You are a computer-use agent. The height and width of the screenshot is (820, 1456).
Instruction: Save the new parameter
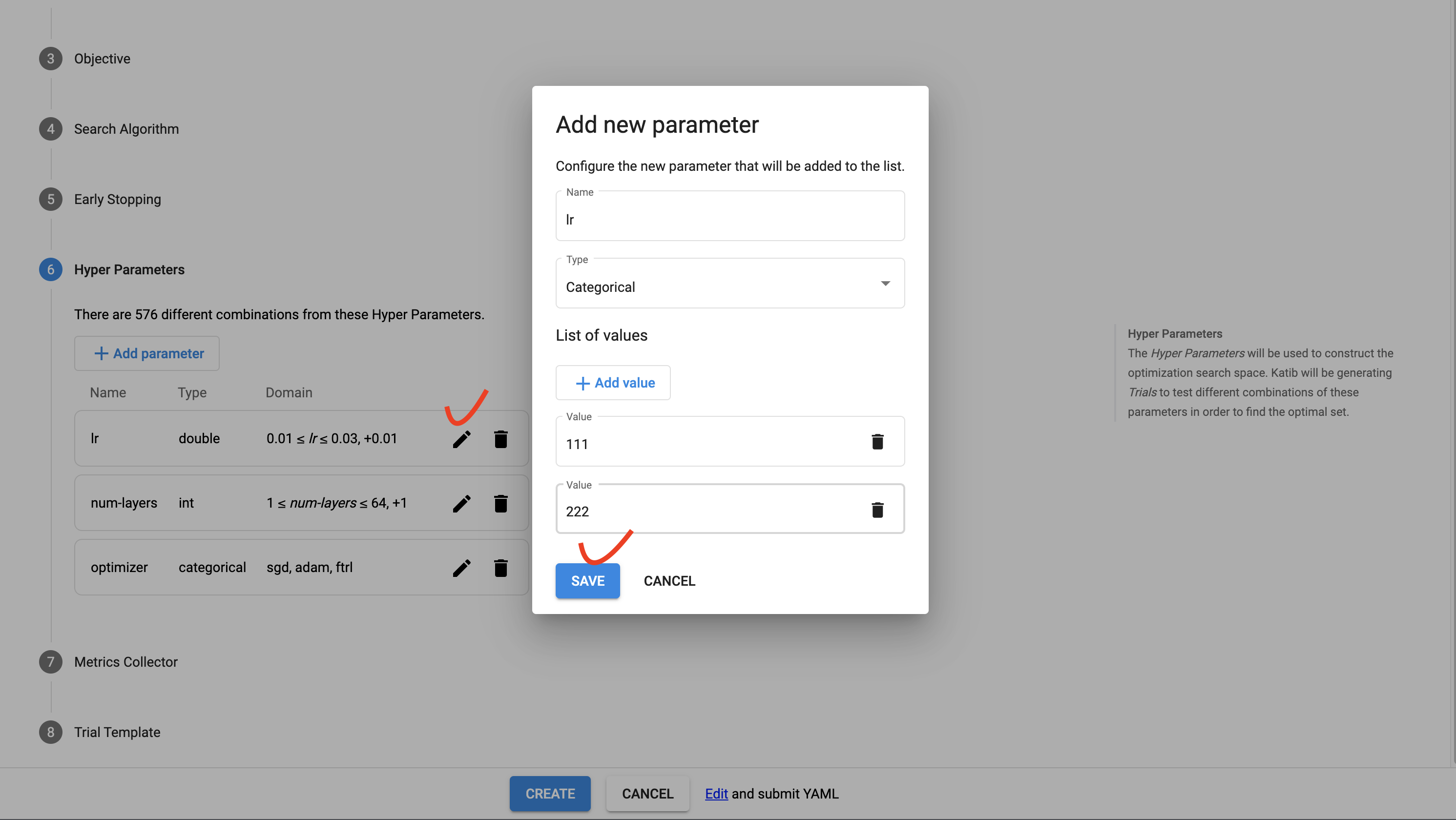[x=587, y=581]
